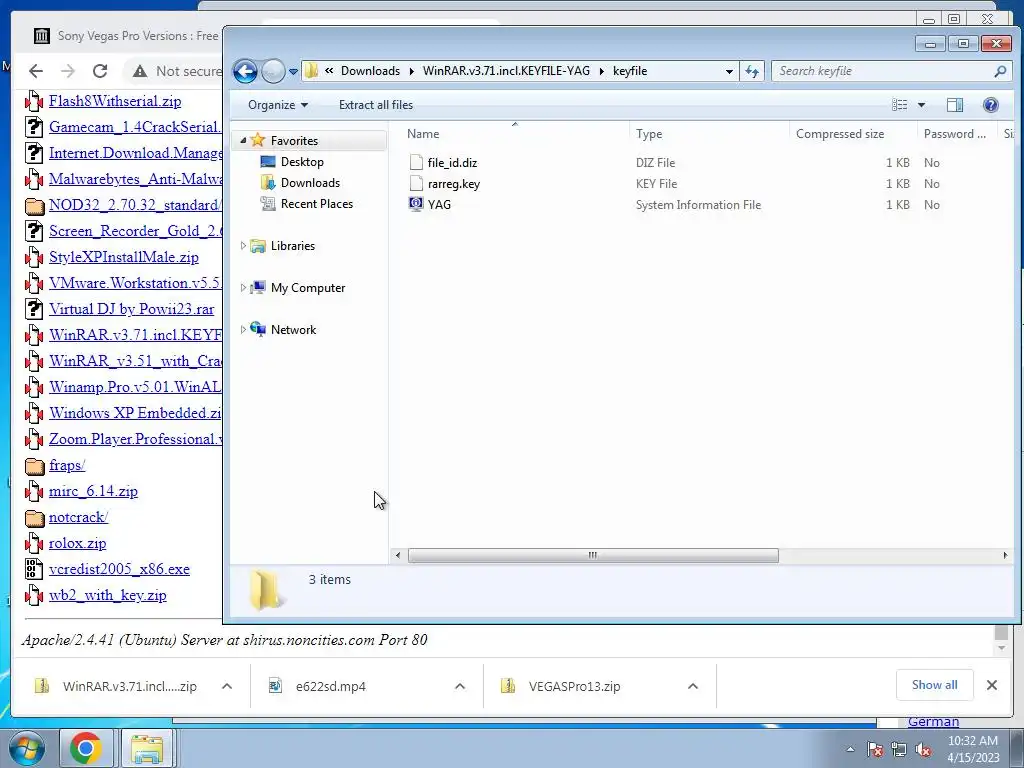Open Flash8Withserial.zip link
Image resolution: width=1024 pixels, height=768 pixels.
click(115, 101)
